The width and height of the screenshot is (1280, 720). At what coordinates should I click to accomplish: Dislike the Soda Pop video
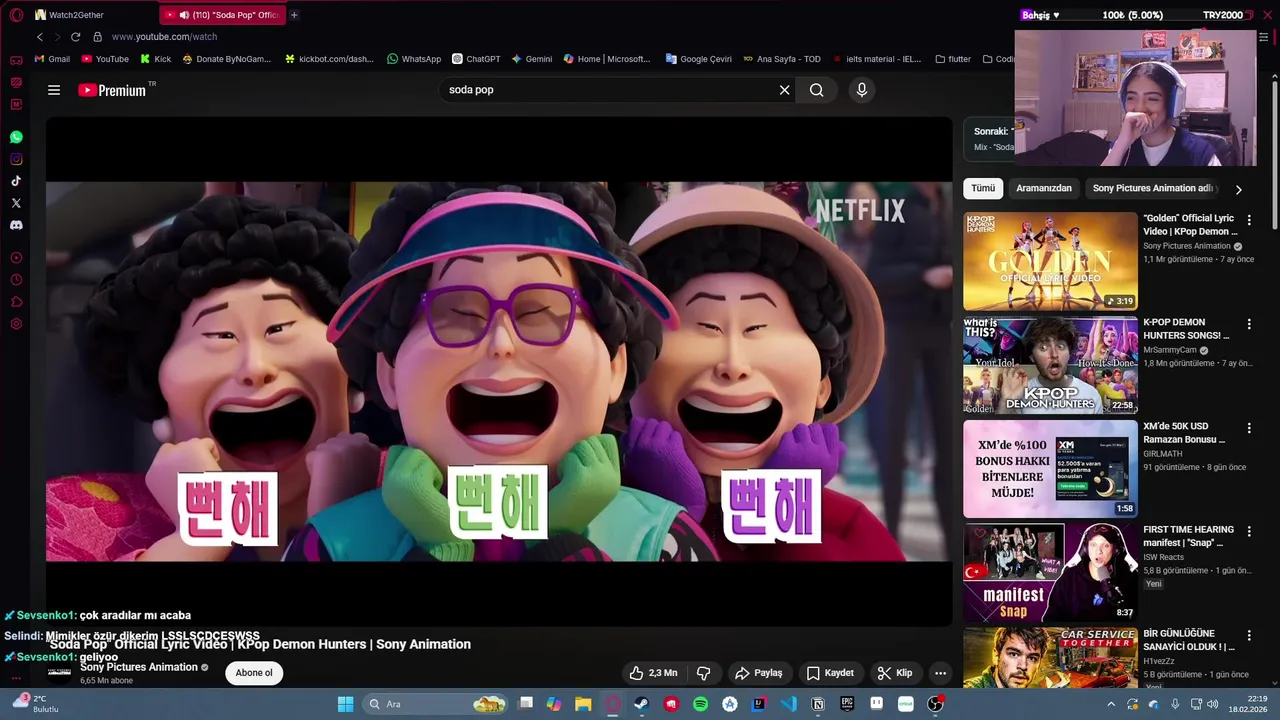tap(703, 673)
